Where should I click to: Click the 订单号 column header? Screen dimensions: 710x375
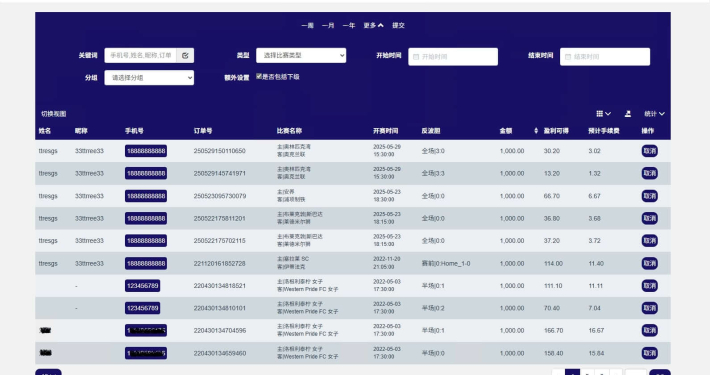tap(203, 131)
